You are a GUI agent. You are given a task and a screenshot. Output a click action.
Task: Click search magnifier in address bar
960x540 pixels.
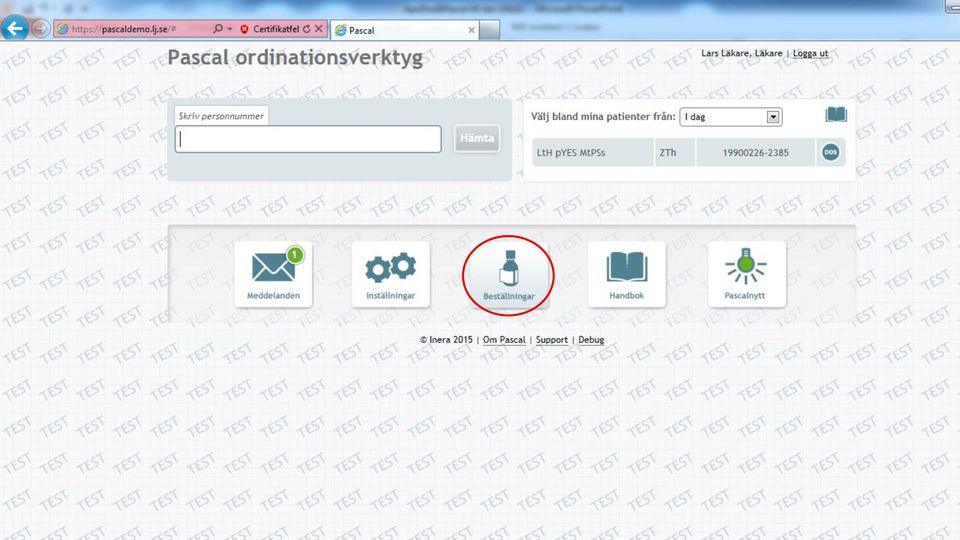(x=217, y=29)
